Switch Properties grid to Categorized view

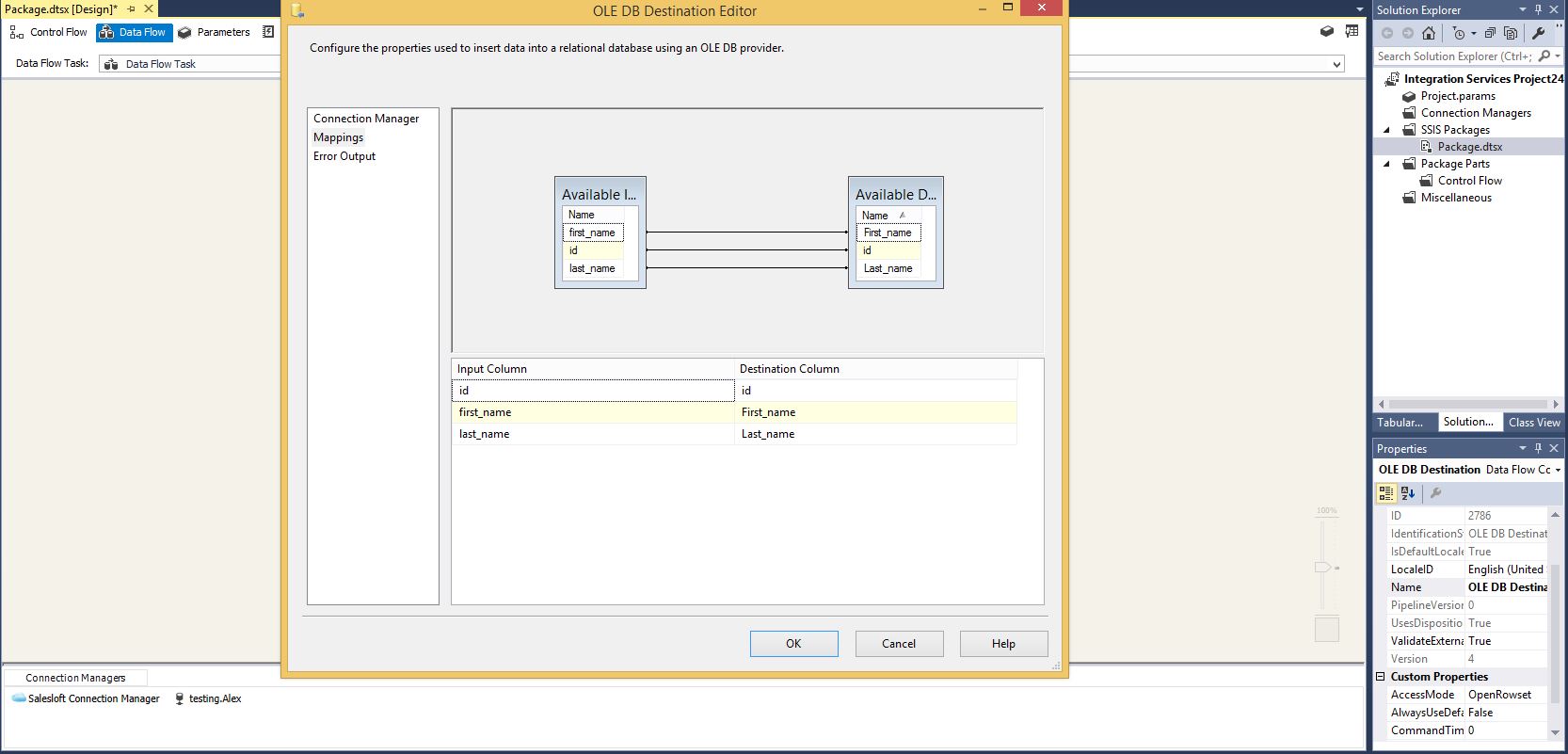coord(1386,492)
